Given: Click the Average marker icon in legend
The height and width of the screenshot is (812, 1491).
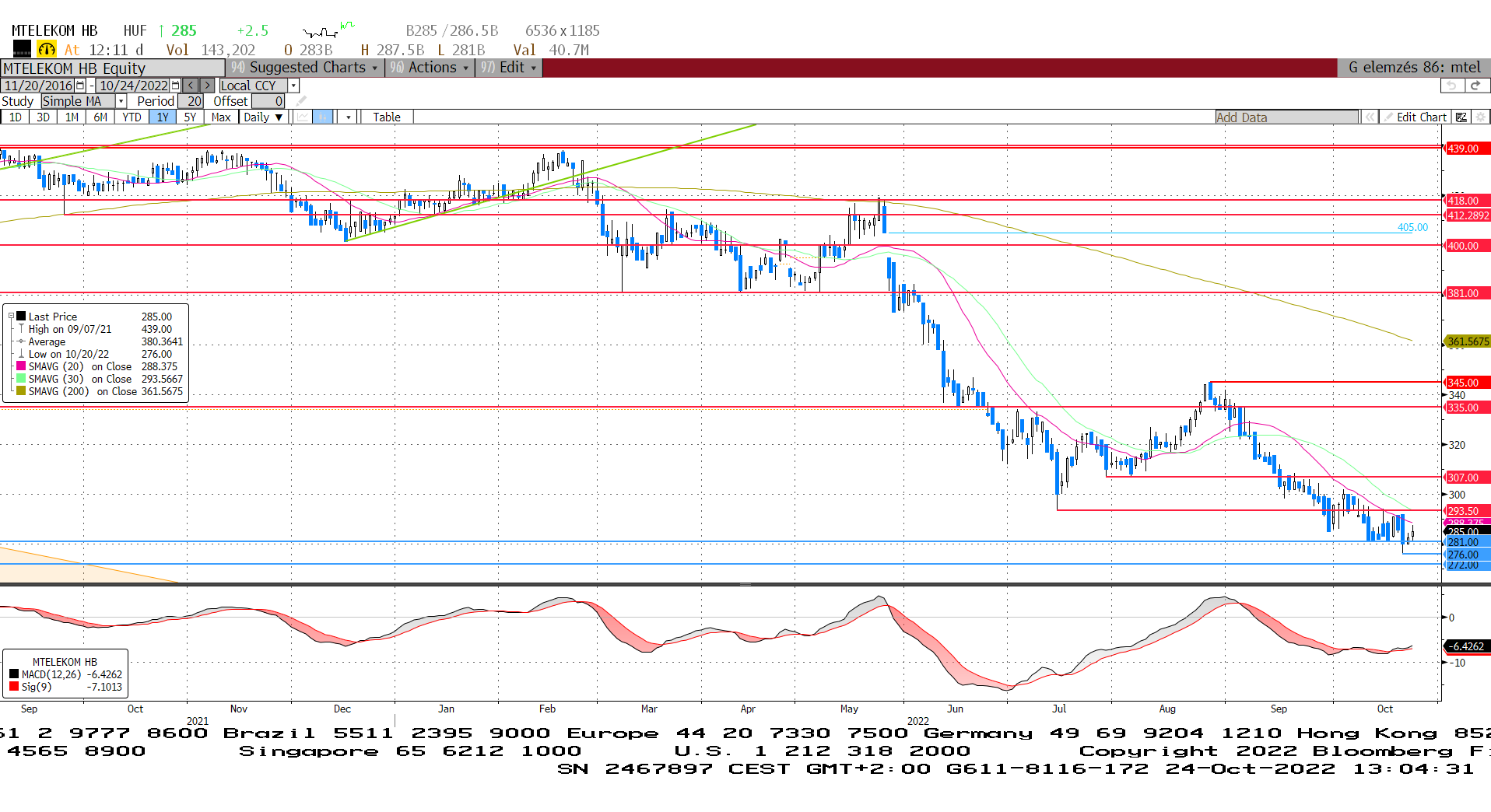Looking at the screenshot, I should pos(21,341).
